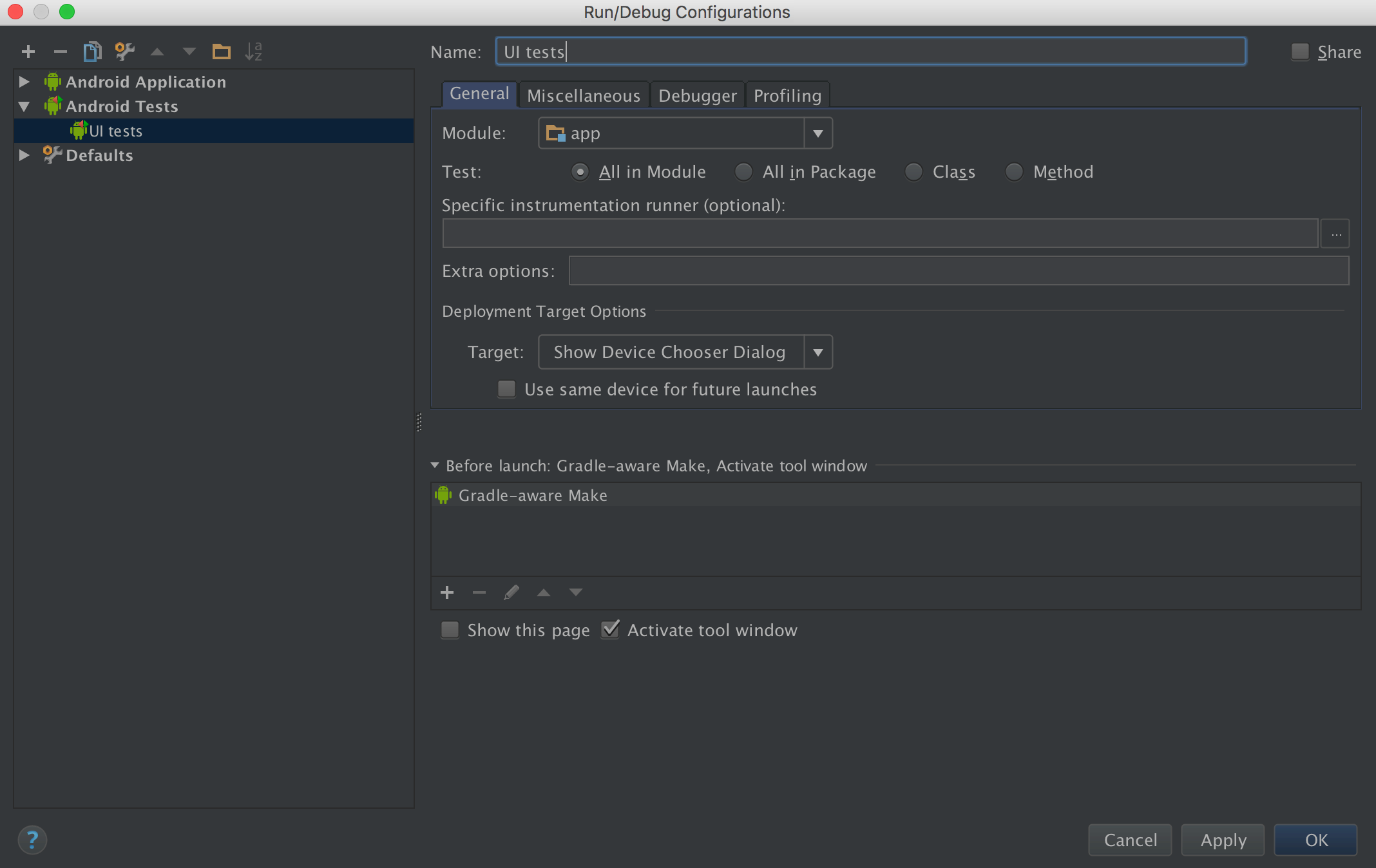Open the Target deployment dropdown
1376x868 pixels.
point(818,352)
